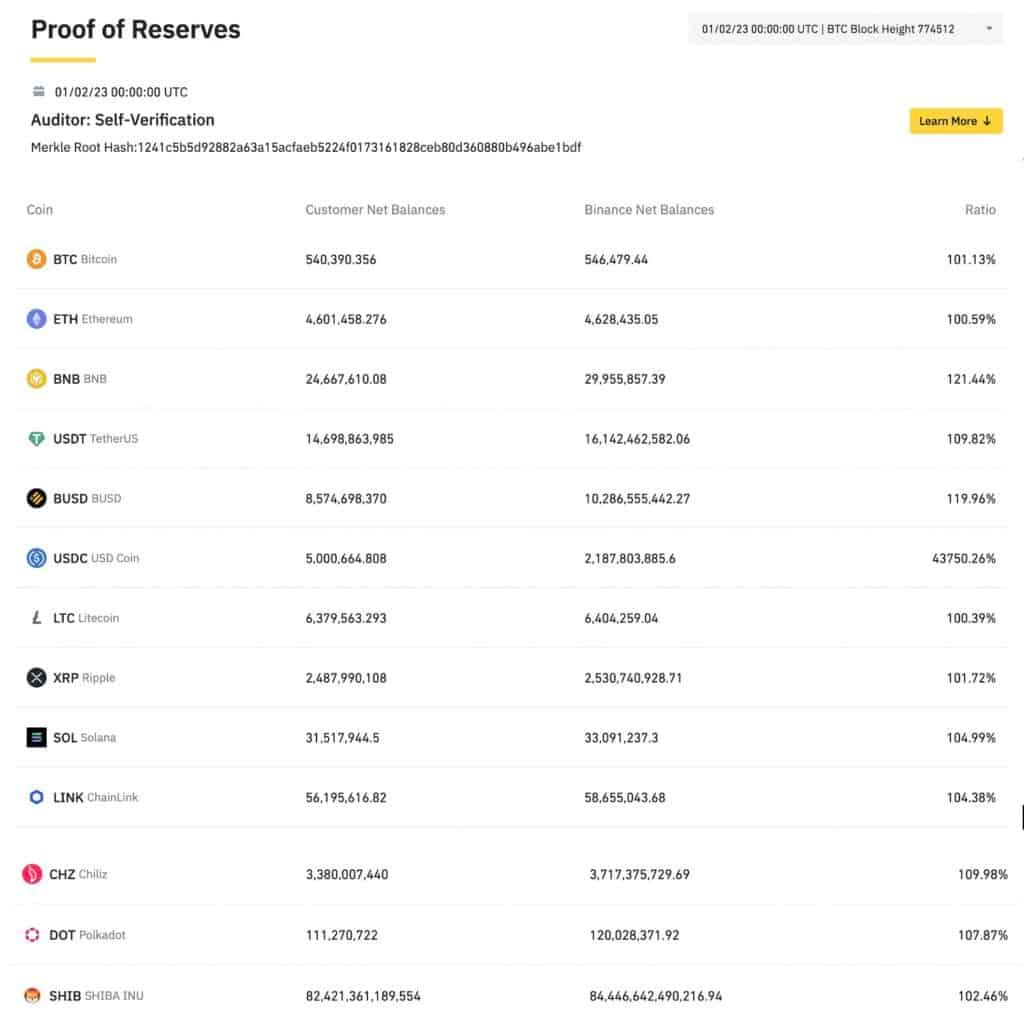
Task: Click the calendar icon beside the date
Action: pos(39,92)
